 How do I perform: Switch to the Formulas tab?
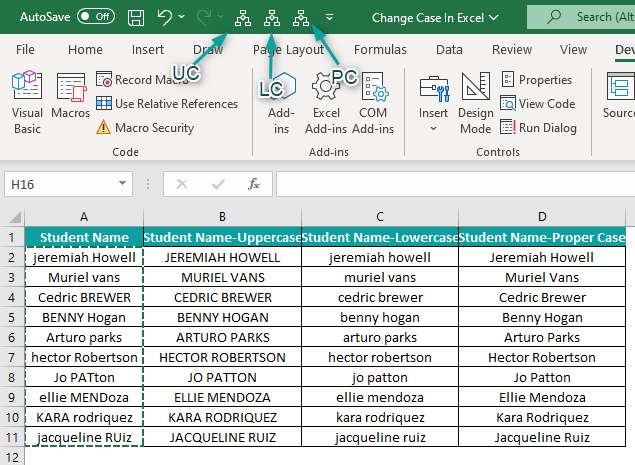(x=380, y=49)
